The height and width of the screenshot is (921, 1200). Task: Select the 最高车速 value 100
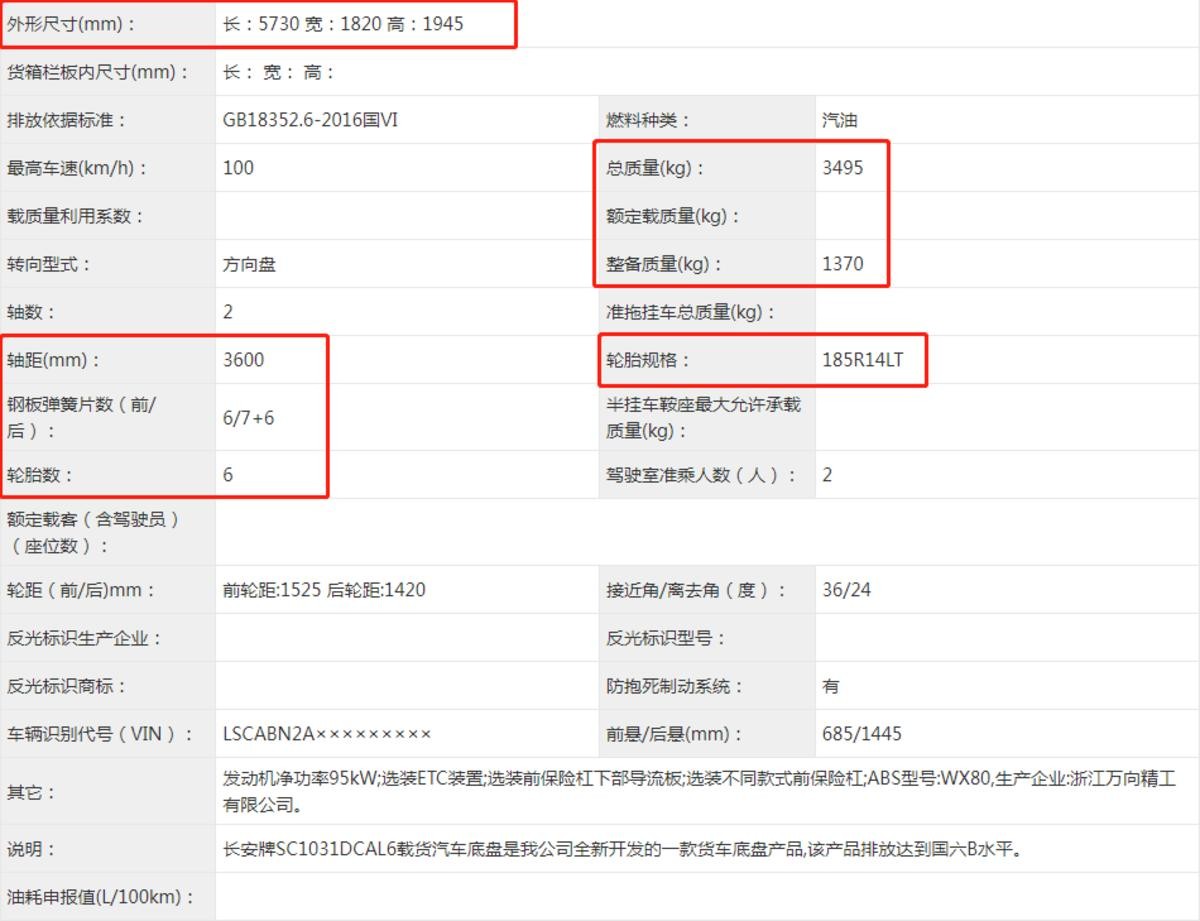pos(239,168)
